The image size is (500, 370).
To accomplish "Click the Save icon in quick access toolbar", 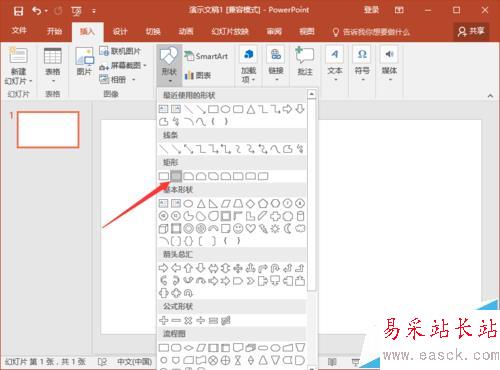I will tap(18, 11).
